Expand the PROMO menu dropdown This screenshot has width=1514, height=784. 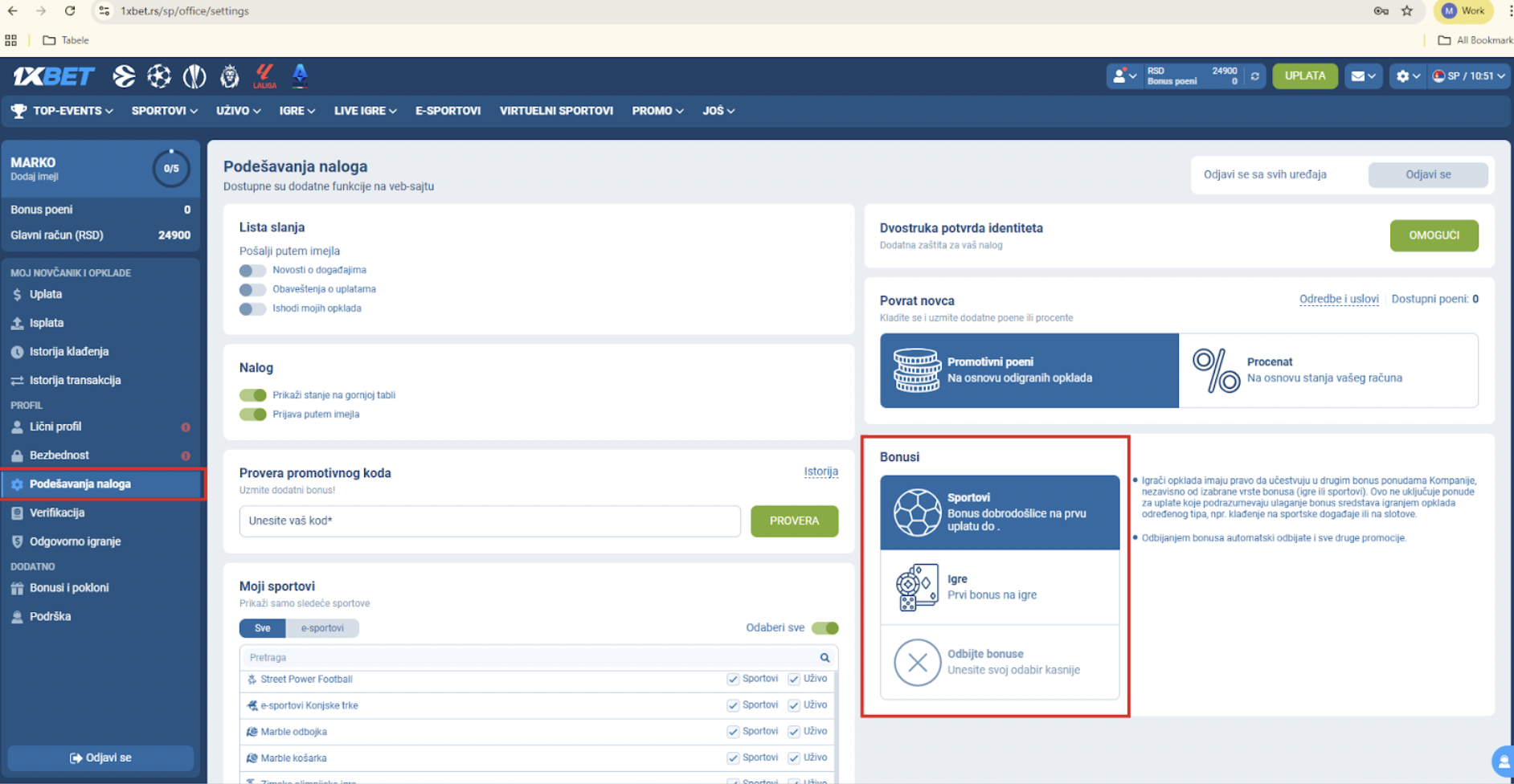(x=657, y=111)
